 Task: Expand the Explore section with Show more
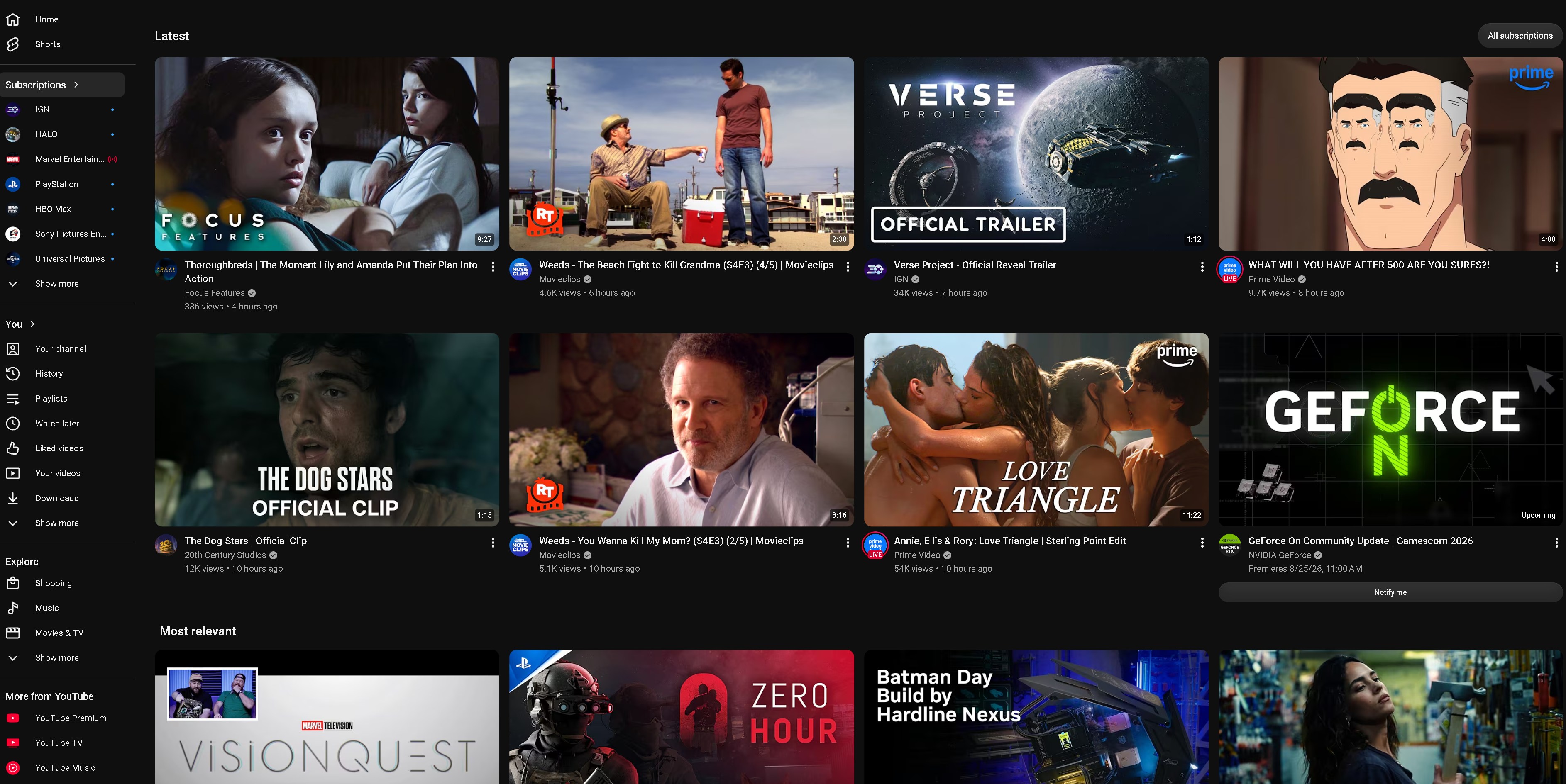pyautogui.click(x=57, y=658)
